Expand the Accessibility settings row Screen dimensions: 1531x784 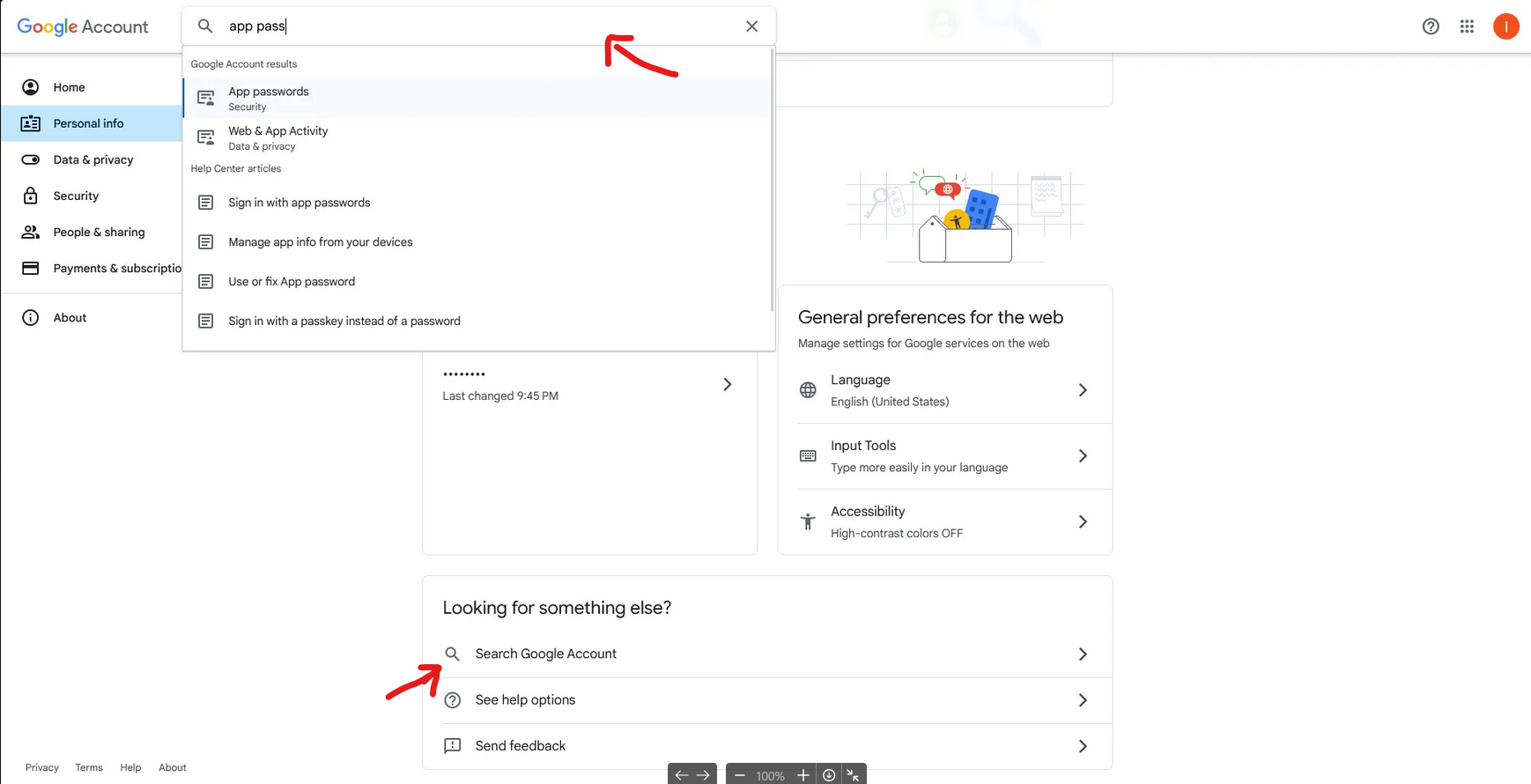coord(1083,522)
